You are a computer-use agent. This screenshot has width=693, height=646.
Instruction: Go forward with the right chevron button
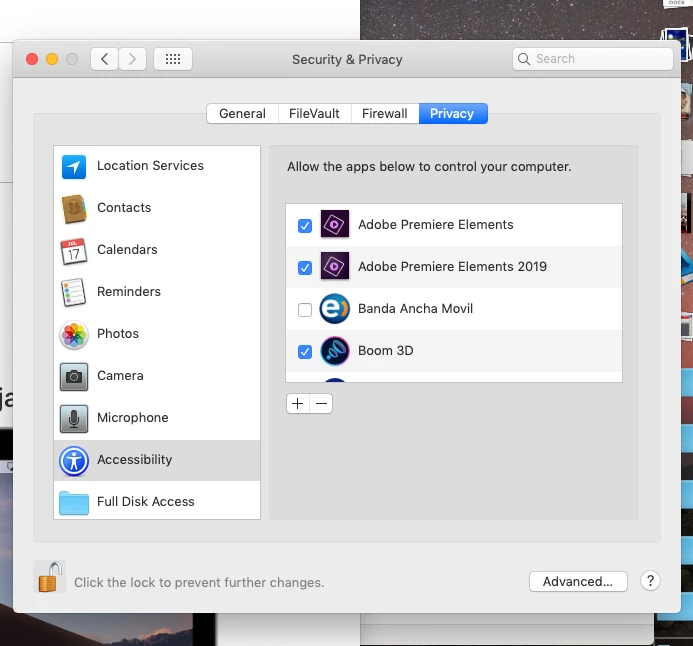(132, 59)
